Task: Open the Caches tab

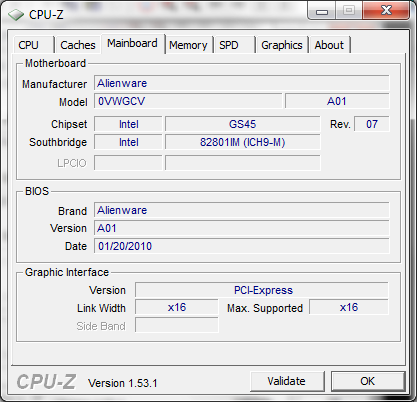Action: pyautogui.click(x=78, y=45)
